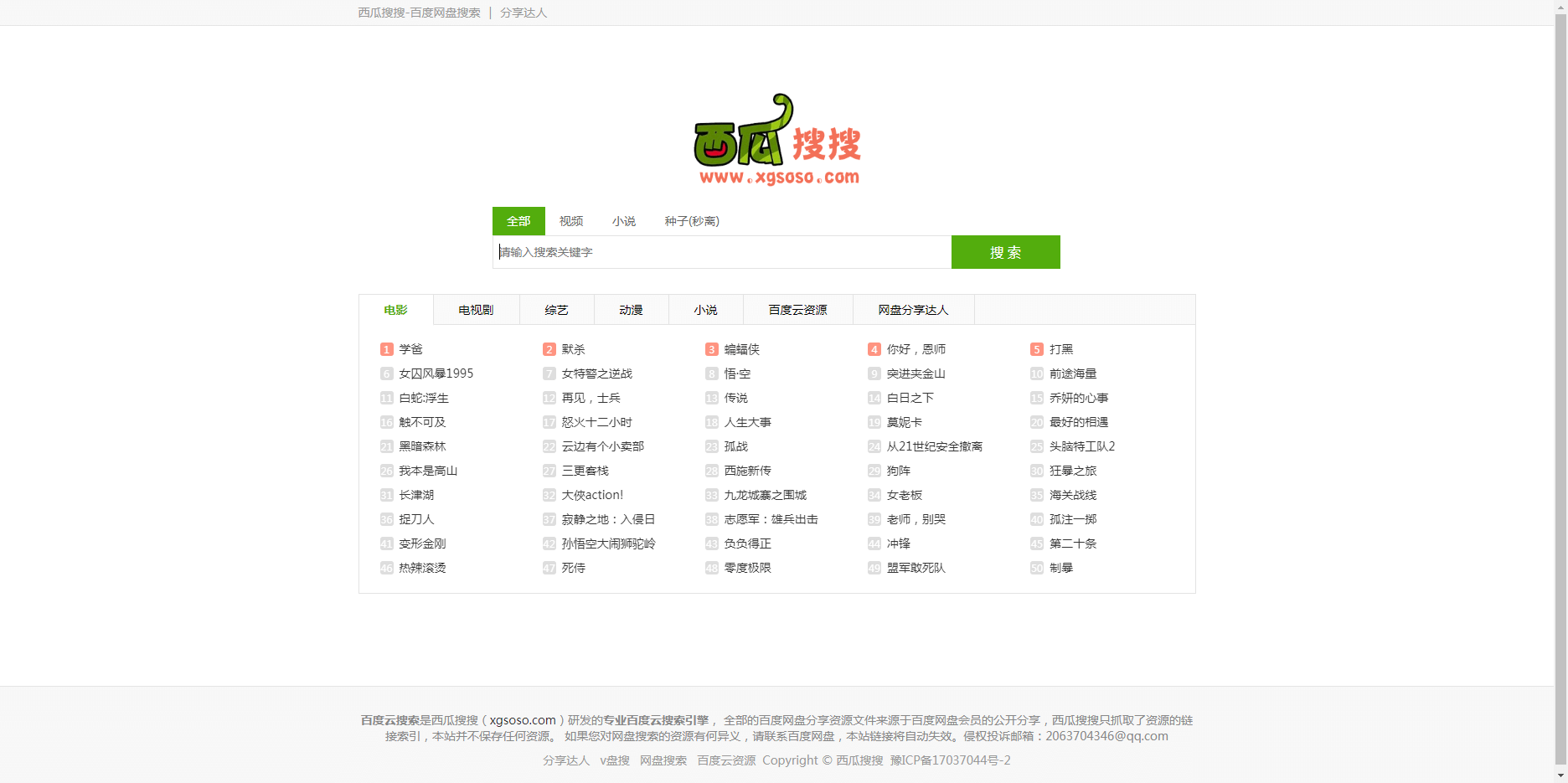1568x783 pixels.
Task: Open the movie 触不可及
Action: [423, 422]
